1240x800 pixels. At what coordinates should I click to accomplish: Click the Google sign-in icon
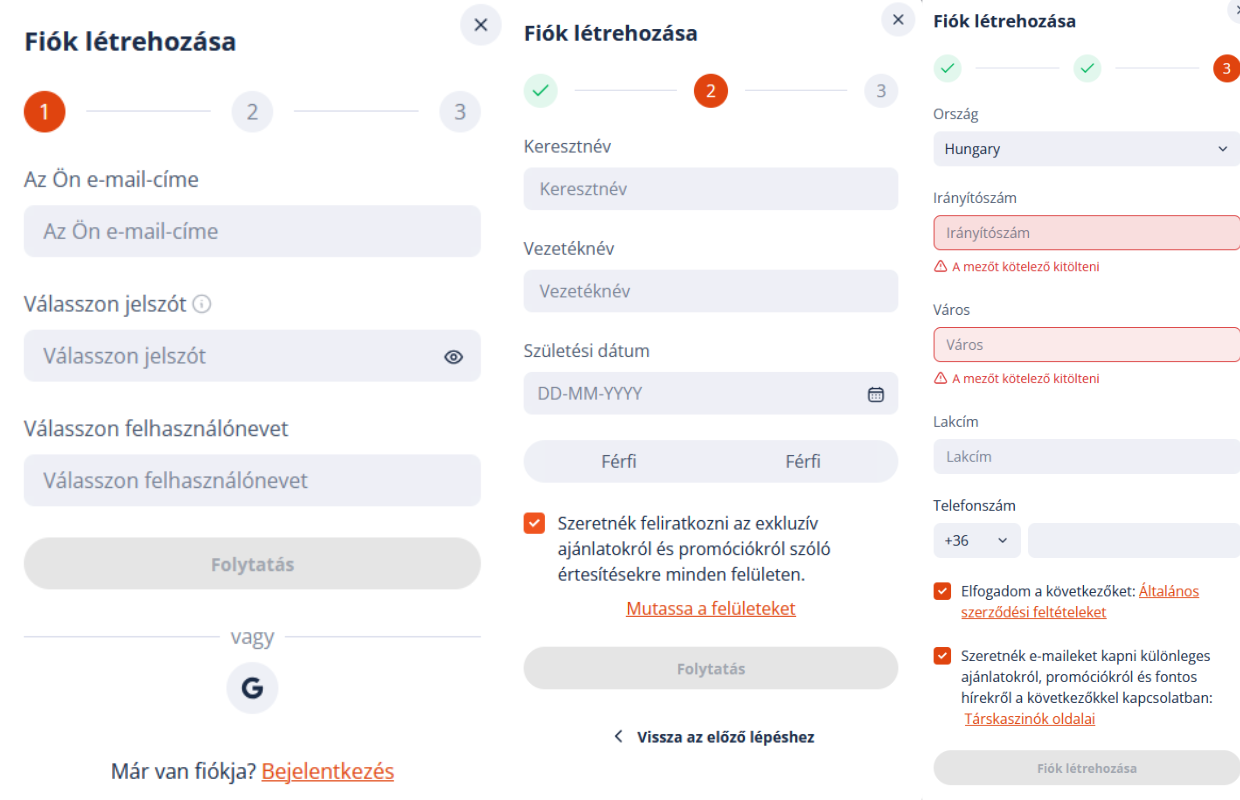(x=252, y=688)
